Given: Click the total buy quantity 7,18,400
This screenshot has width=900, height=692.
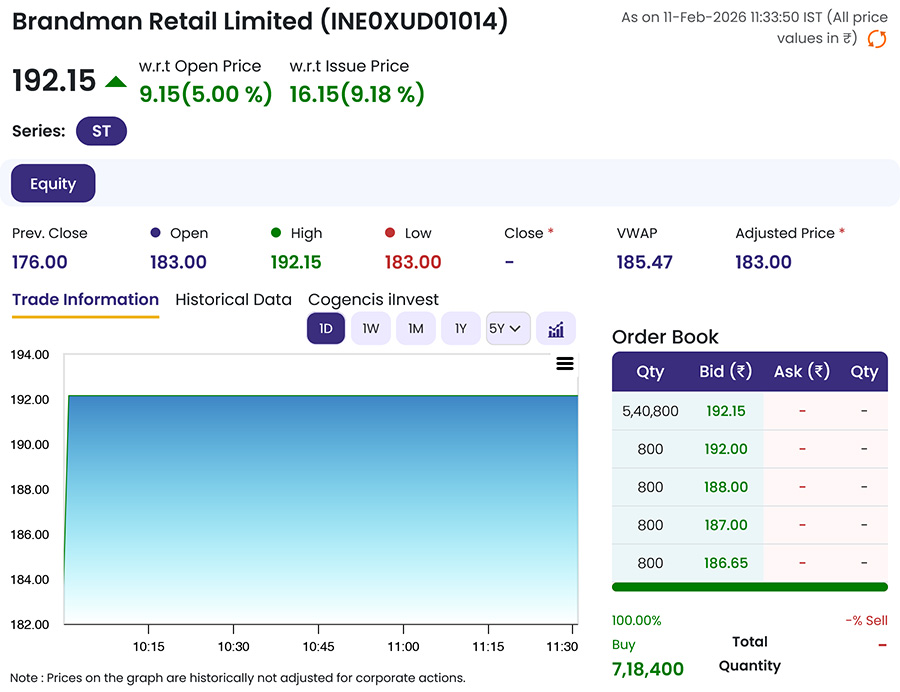Looking at the screenshot, I should 647,669.
